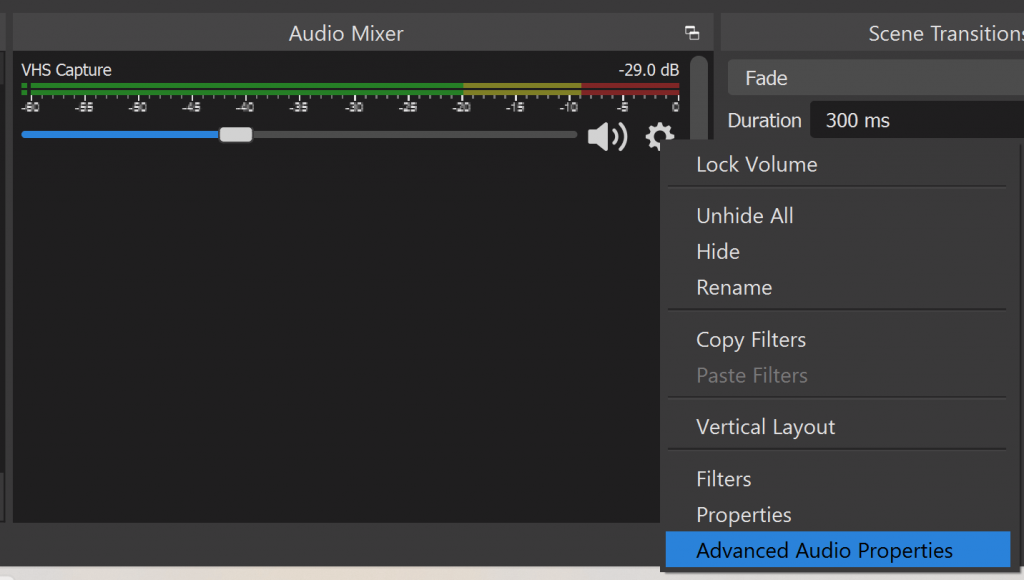The height and width of the screenshot is (580, 1024).
Task: Choose Rename in the context menu
Action: 734,288
